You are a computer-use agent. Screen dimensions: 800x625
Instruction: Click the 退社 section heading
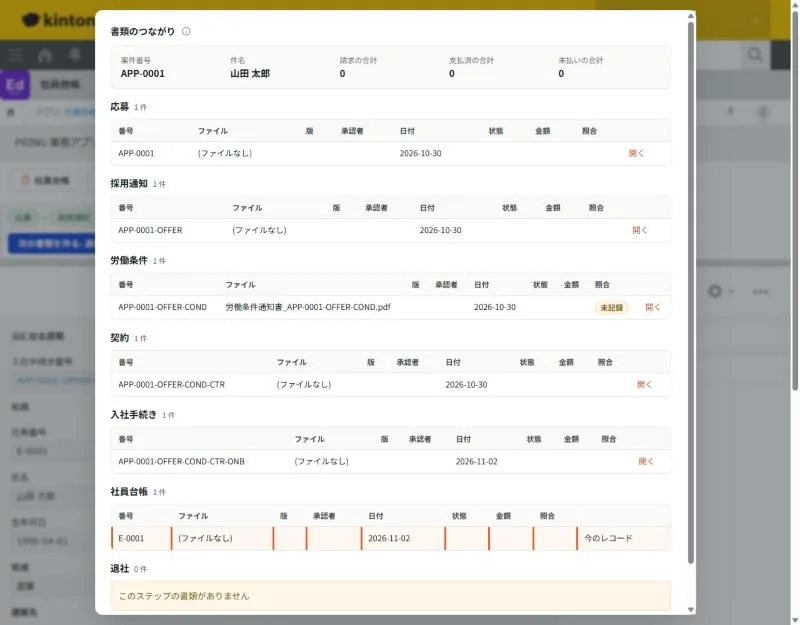[119, 569]
